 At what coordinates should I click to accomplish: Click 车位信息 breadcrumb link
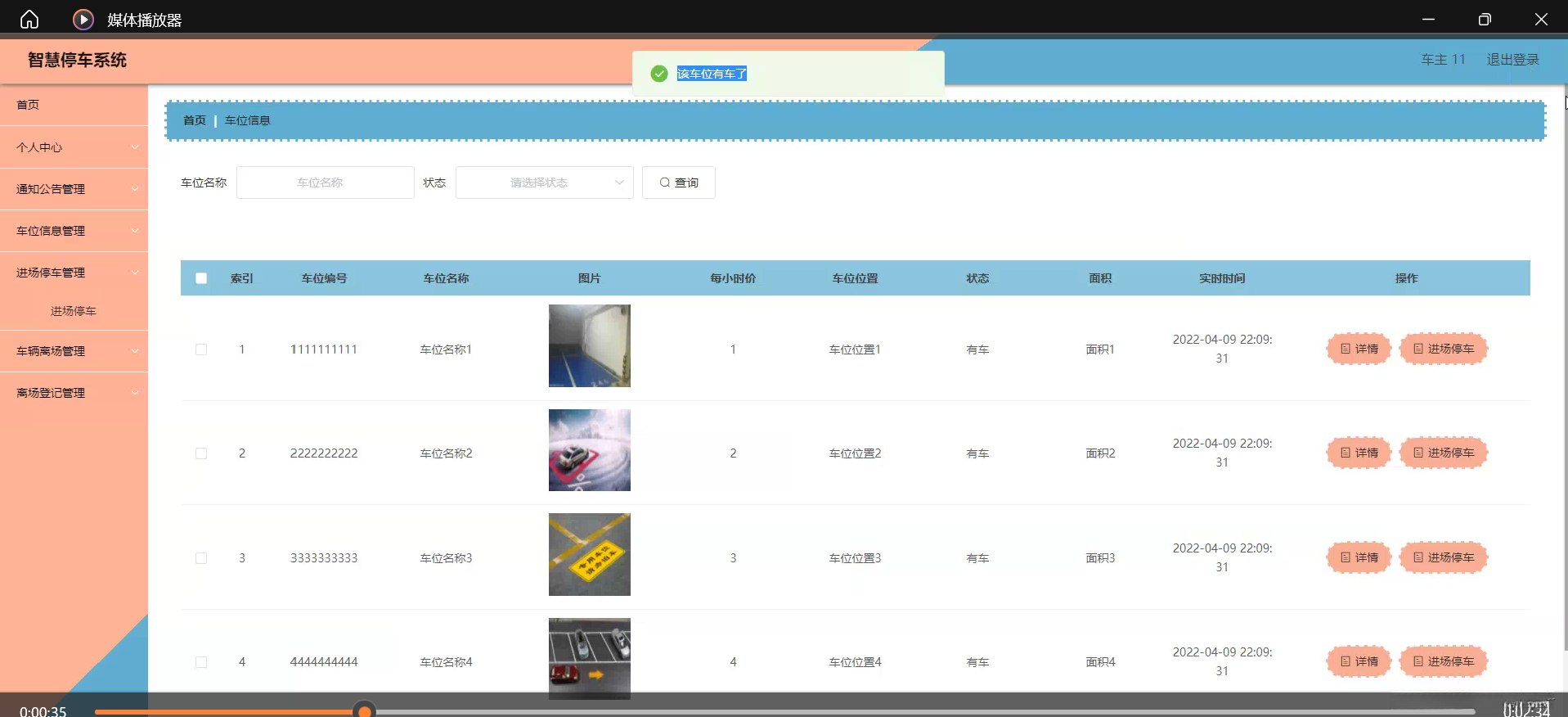click(248, 120)
